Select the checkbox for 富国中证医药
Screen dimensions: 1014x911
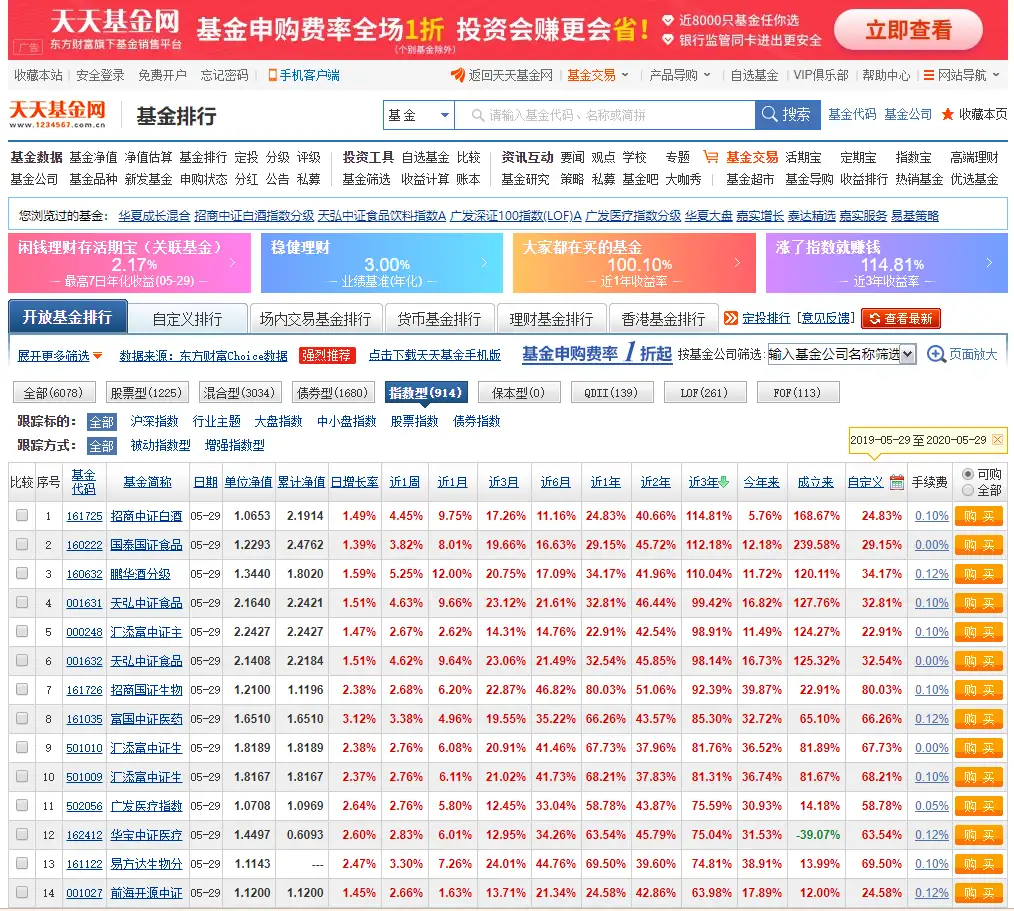[22, 718]
